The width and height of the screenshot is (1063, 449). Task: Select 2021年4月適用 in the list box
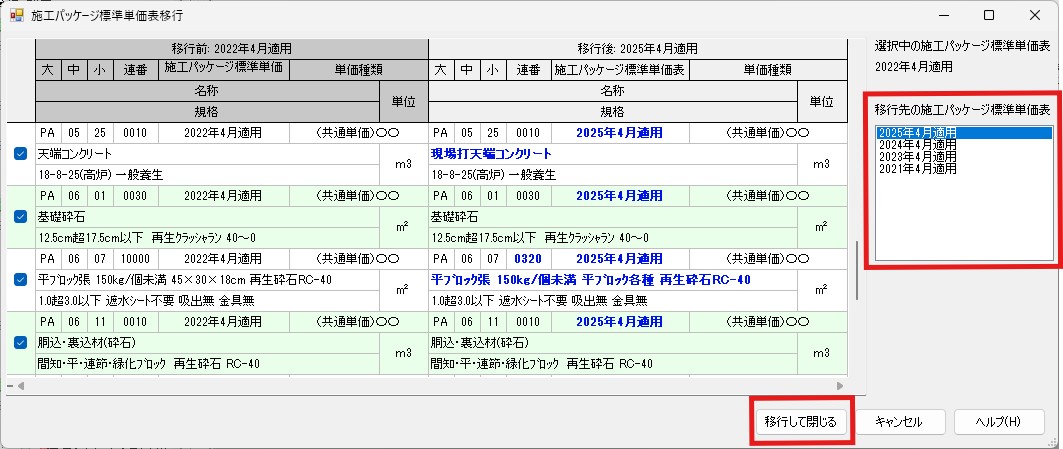(916, 168)
